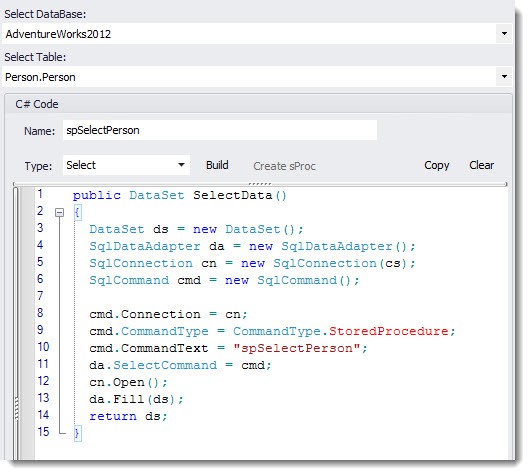Image resolution: width=530 pixels, height=475 pixels.
Task: Click the Create sProc button
Action: click(284, 166)
